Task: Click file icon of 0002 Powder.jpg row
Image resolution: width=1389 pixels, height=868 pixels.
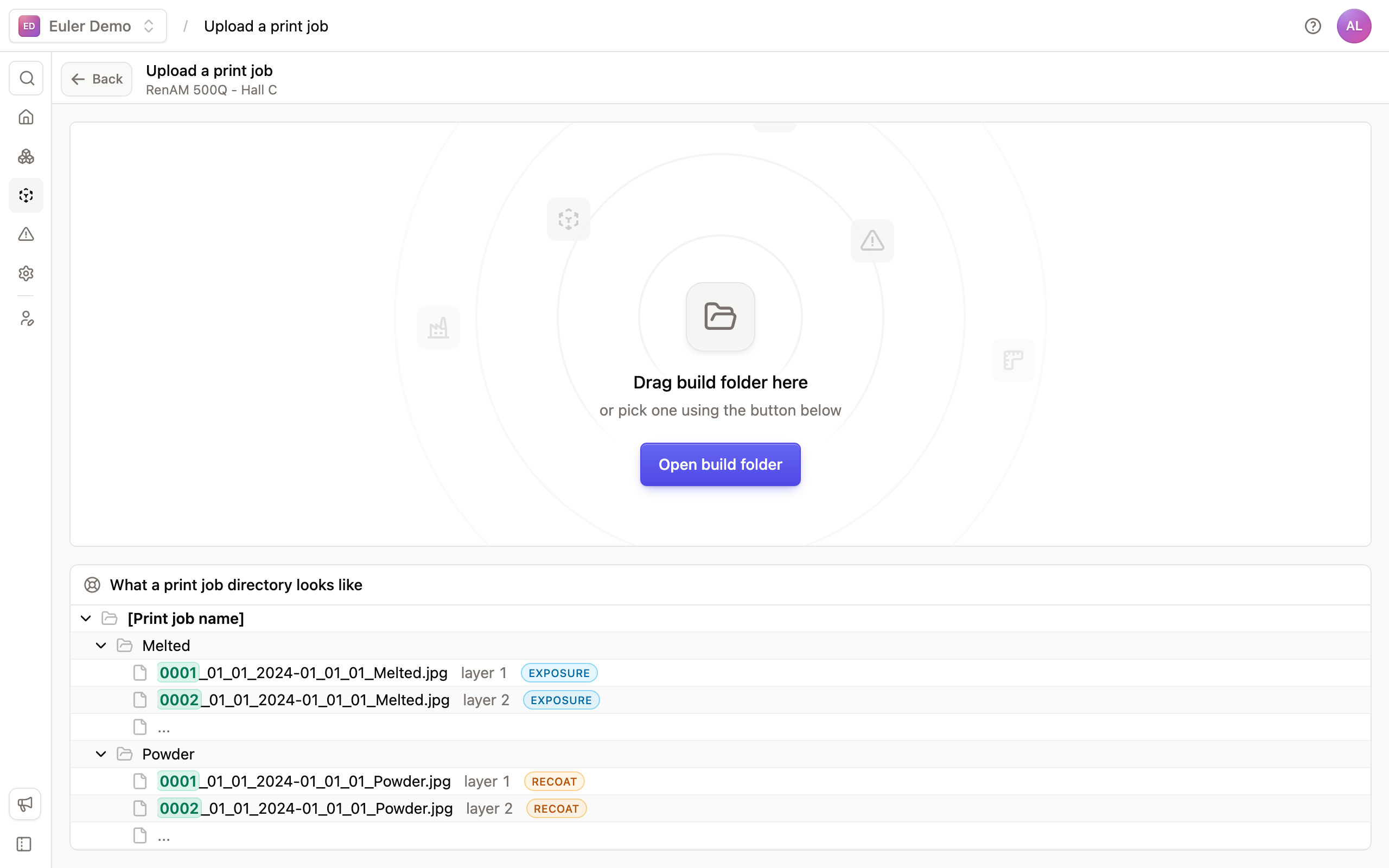Action: 140,808
